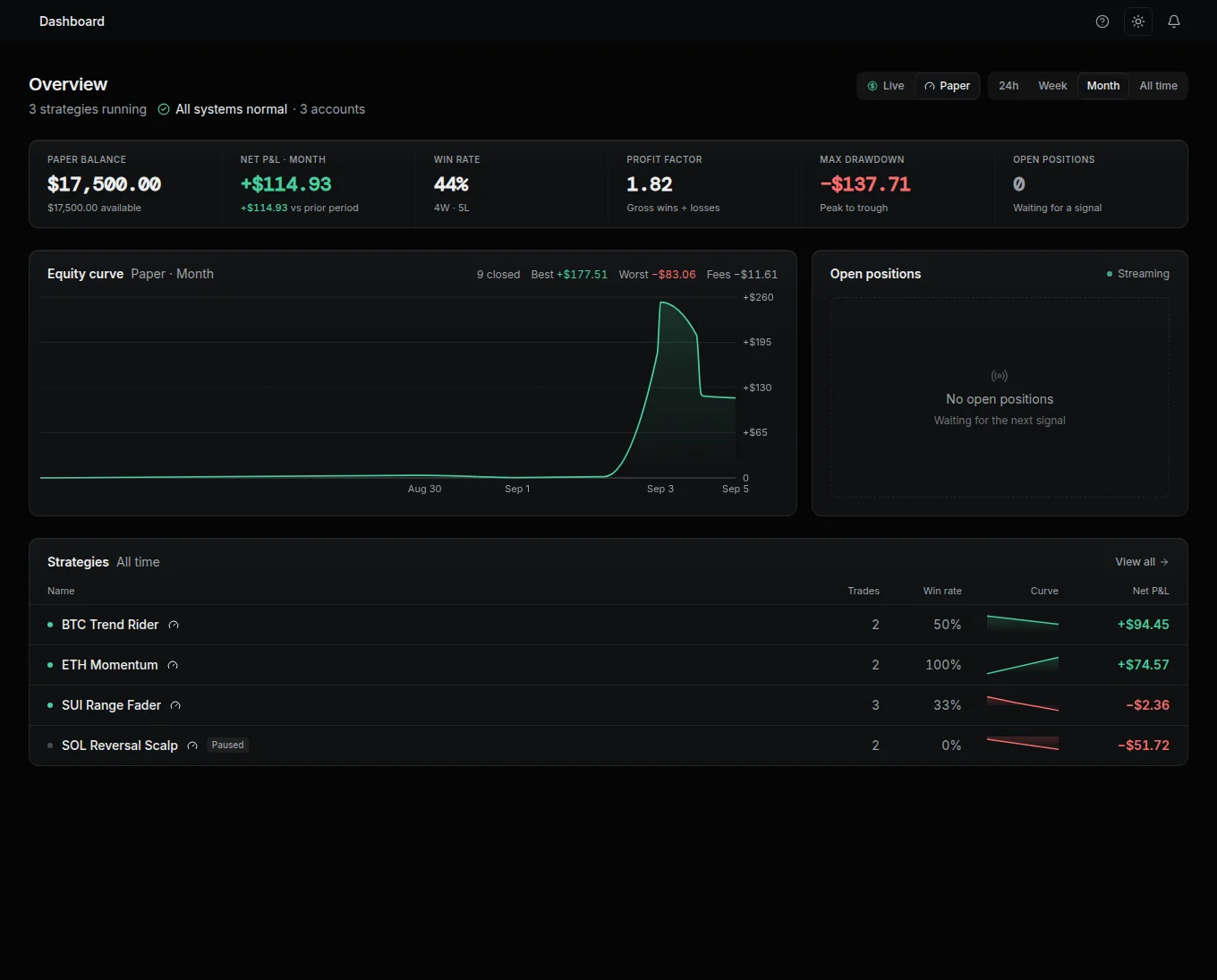Screen dimensions: 1217x980
Task: Click the Paper Balance value $17,500.00
Action: 105,184
